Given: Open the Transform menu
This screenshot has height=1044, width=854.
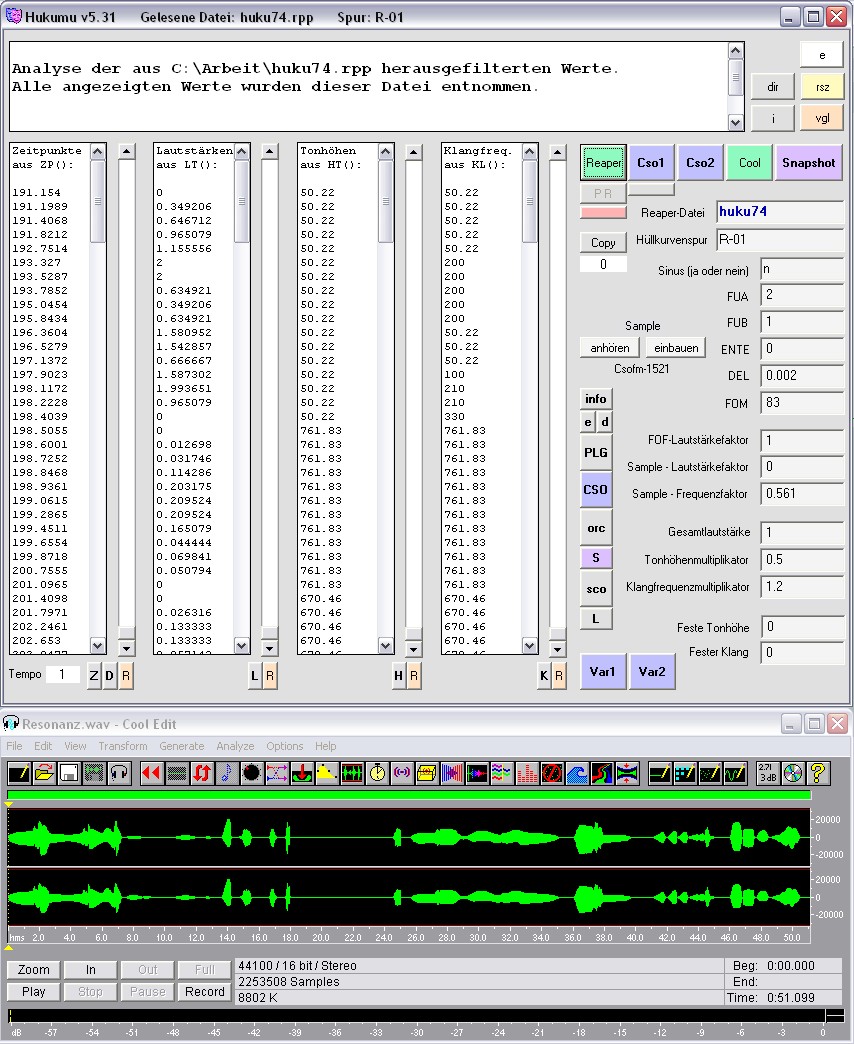Looking at the screenshot, I should (x=123, y=746).
